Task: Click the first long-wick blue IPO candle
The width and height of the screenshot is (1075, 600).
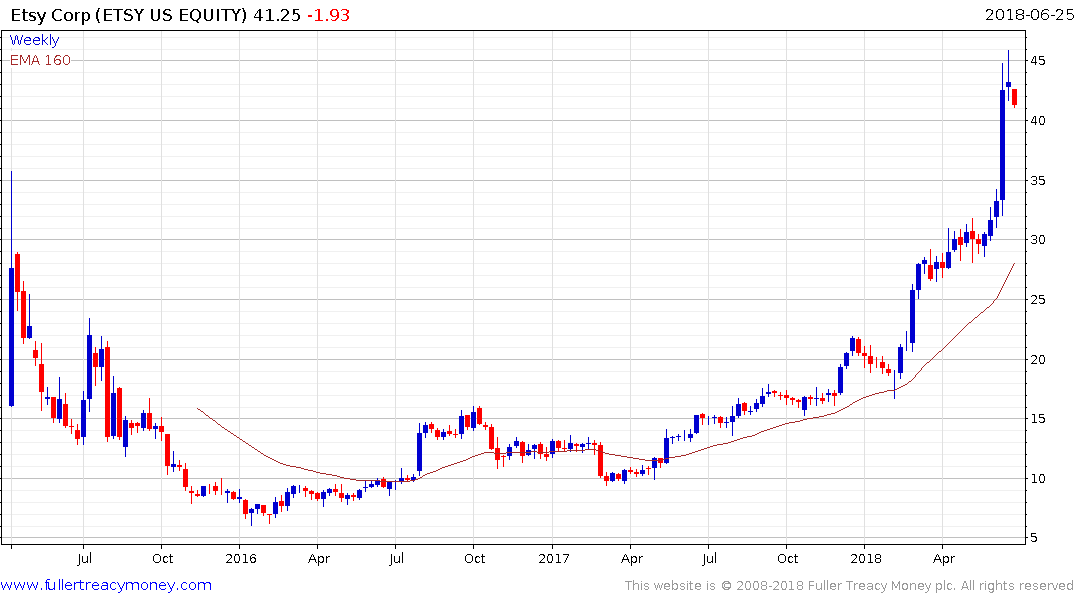Action: (12, 337)
